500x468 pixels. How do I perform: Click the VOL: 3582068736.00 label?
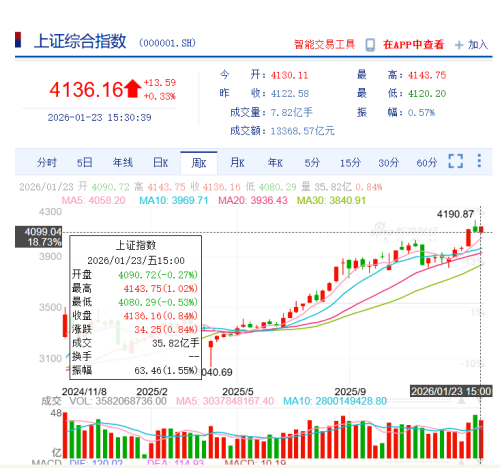118,401
